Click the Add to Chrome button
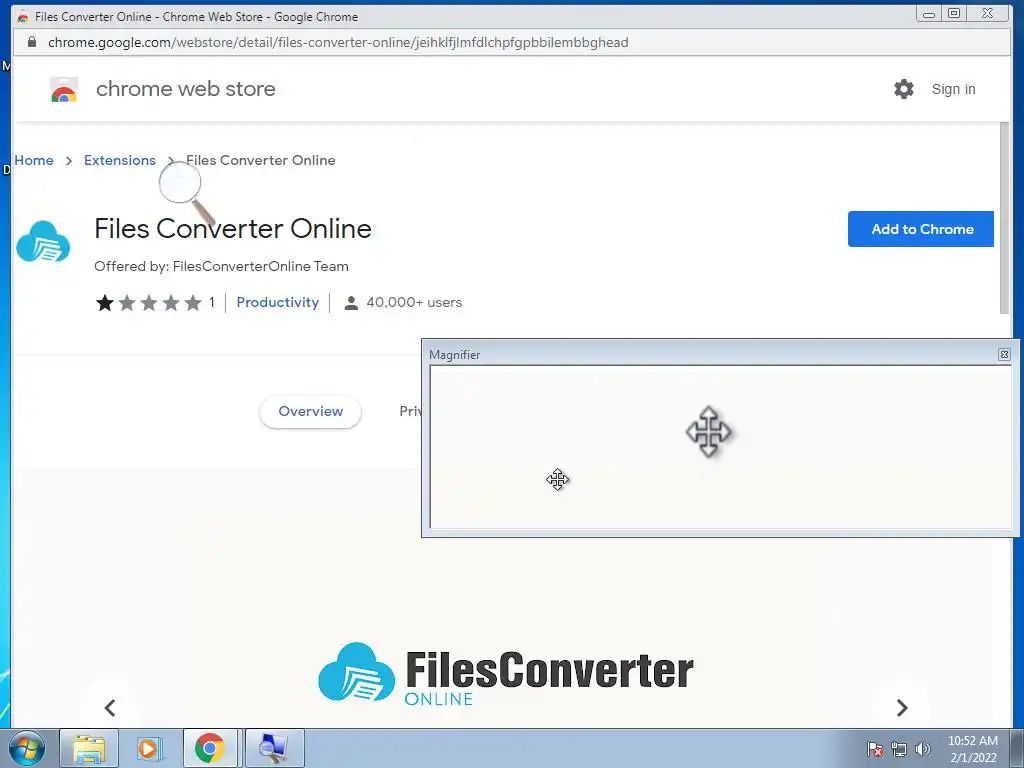This screenshot has width=1024, height=768. click(921, 229)
